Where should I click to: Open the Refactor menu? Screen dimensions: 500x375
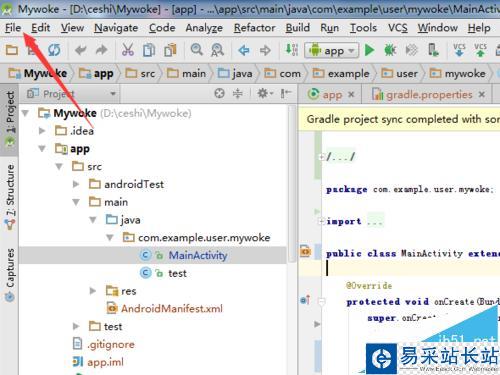click(254, 28)
